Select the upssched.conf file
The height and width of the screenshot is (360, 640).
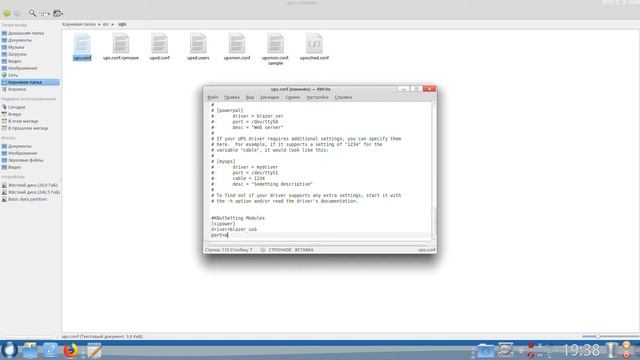pos(314,47)
